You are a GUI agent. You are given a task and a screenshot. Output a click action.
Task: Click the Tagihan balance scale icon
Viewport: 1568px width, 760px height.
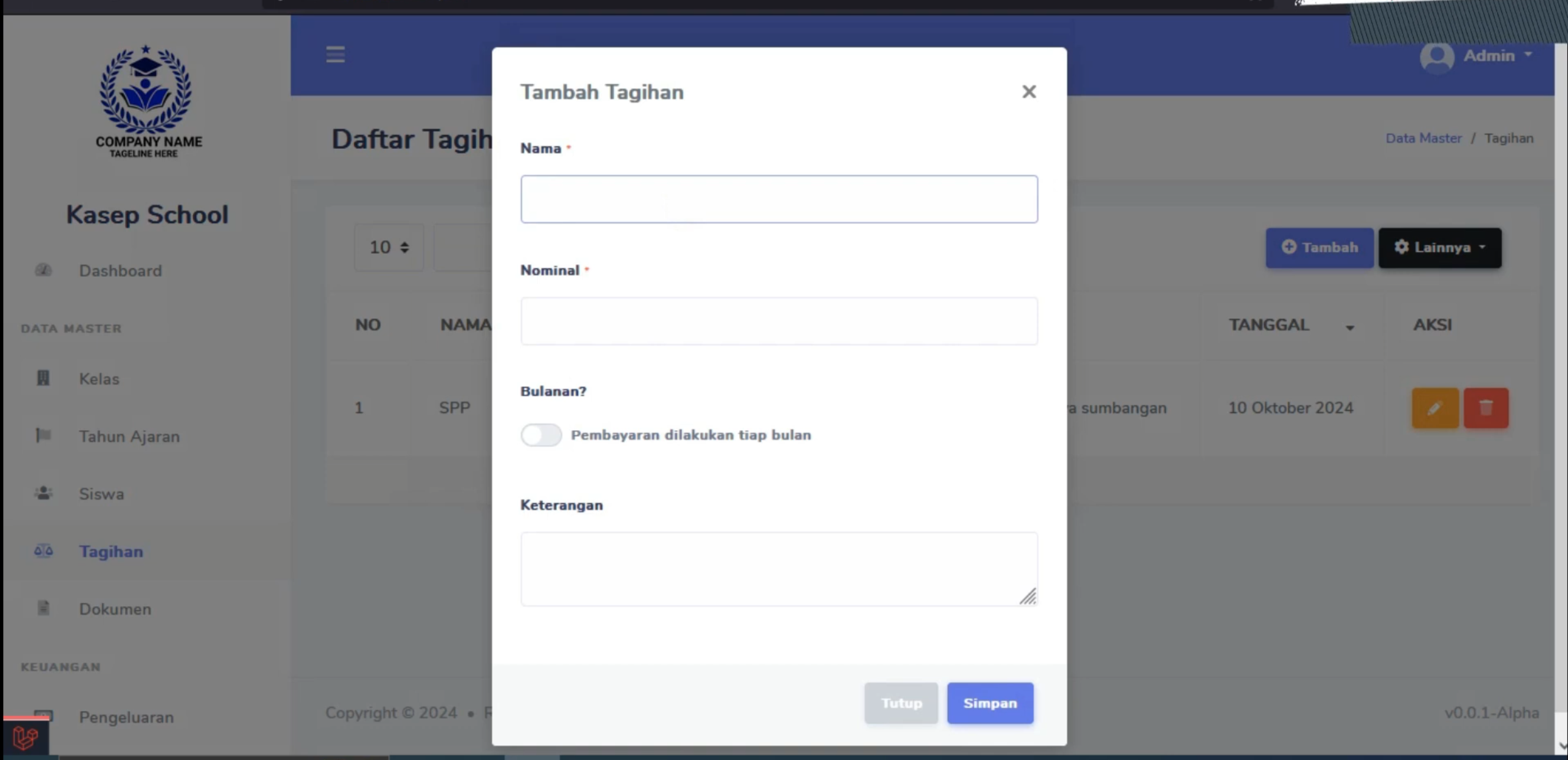tap(43, 550)
